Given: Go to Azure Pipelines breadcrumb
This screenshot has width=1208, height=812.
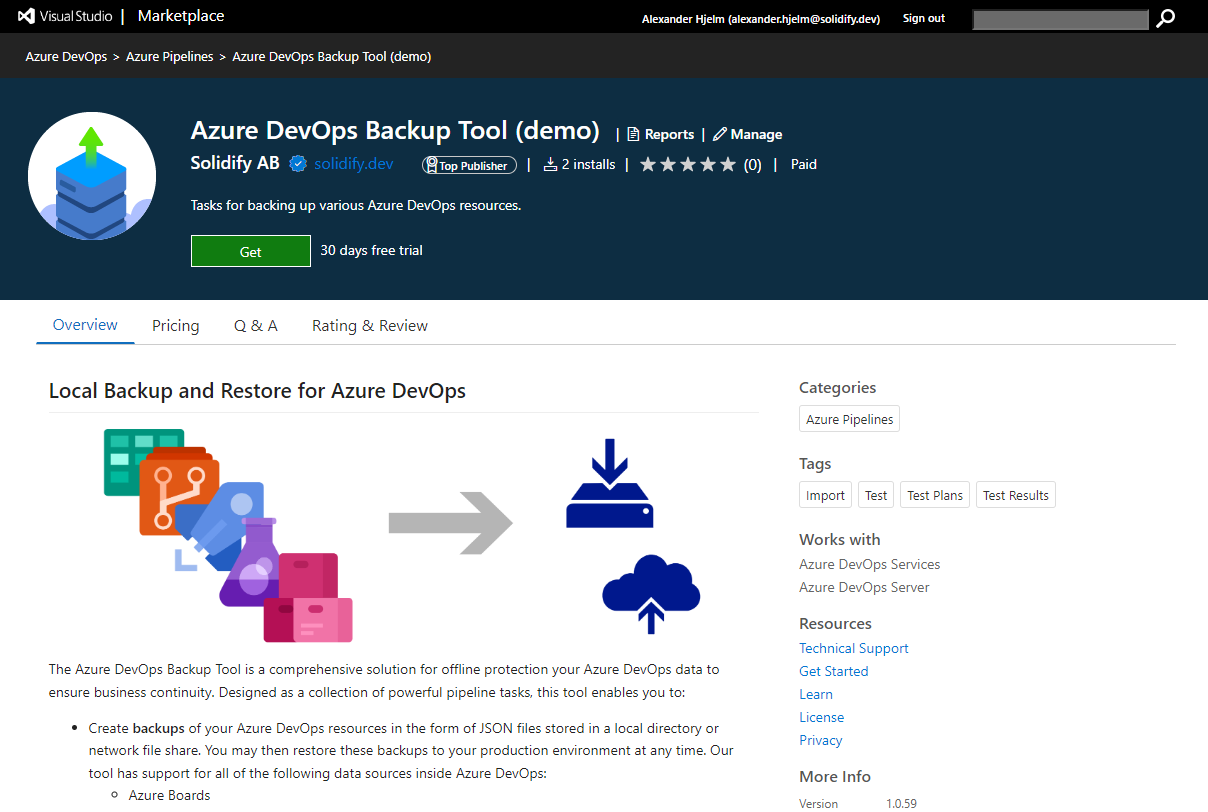Looking at the screenshot, I should 170,57.
